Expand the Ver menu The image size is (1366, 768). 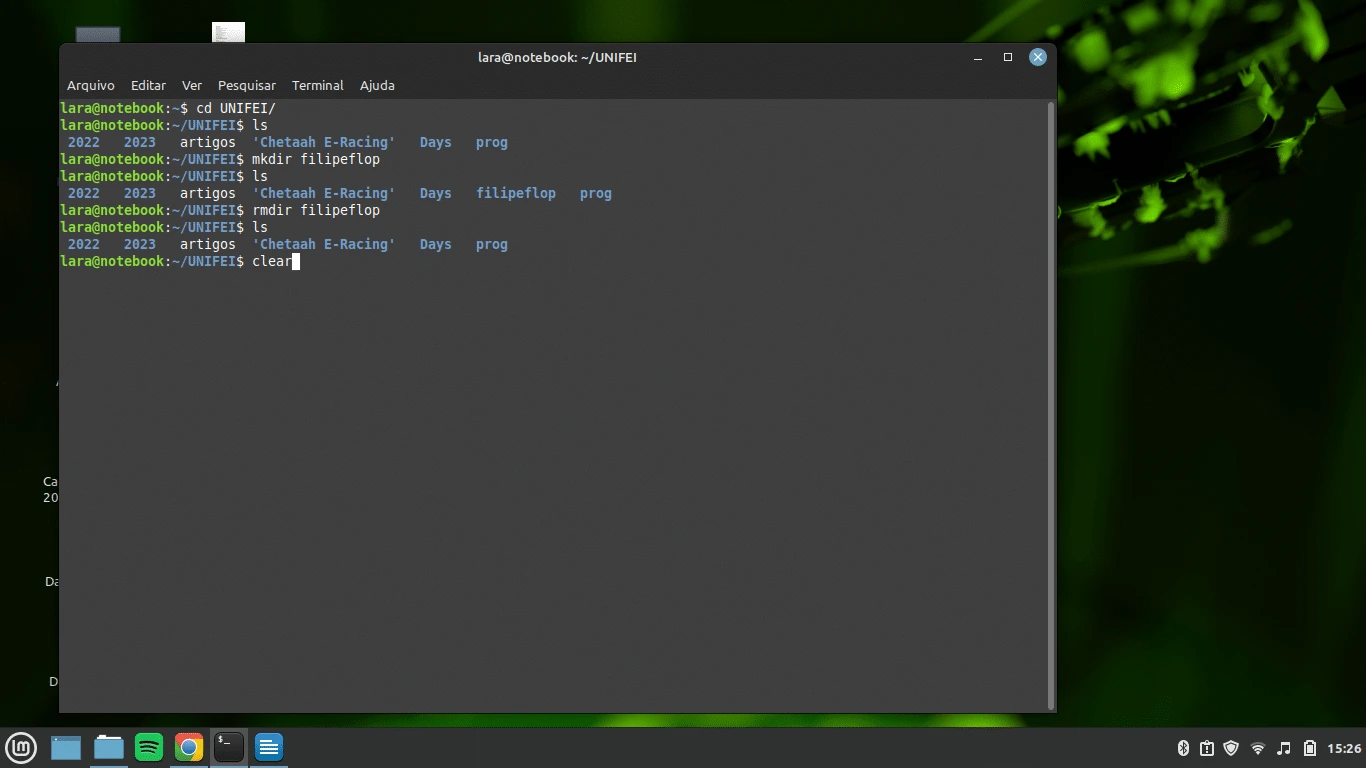pos(191,86)
